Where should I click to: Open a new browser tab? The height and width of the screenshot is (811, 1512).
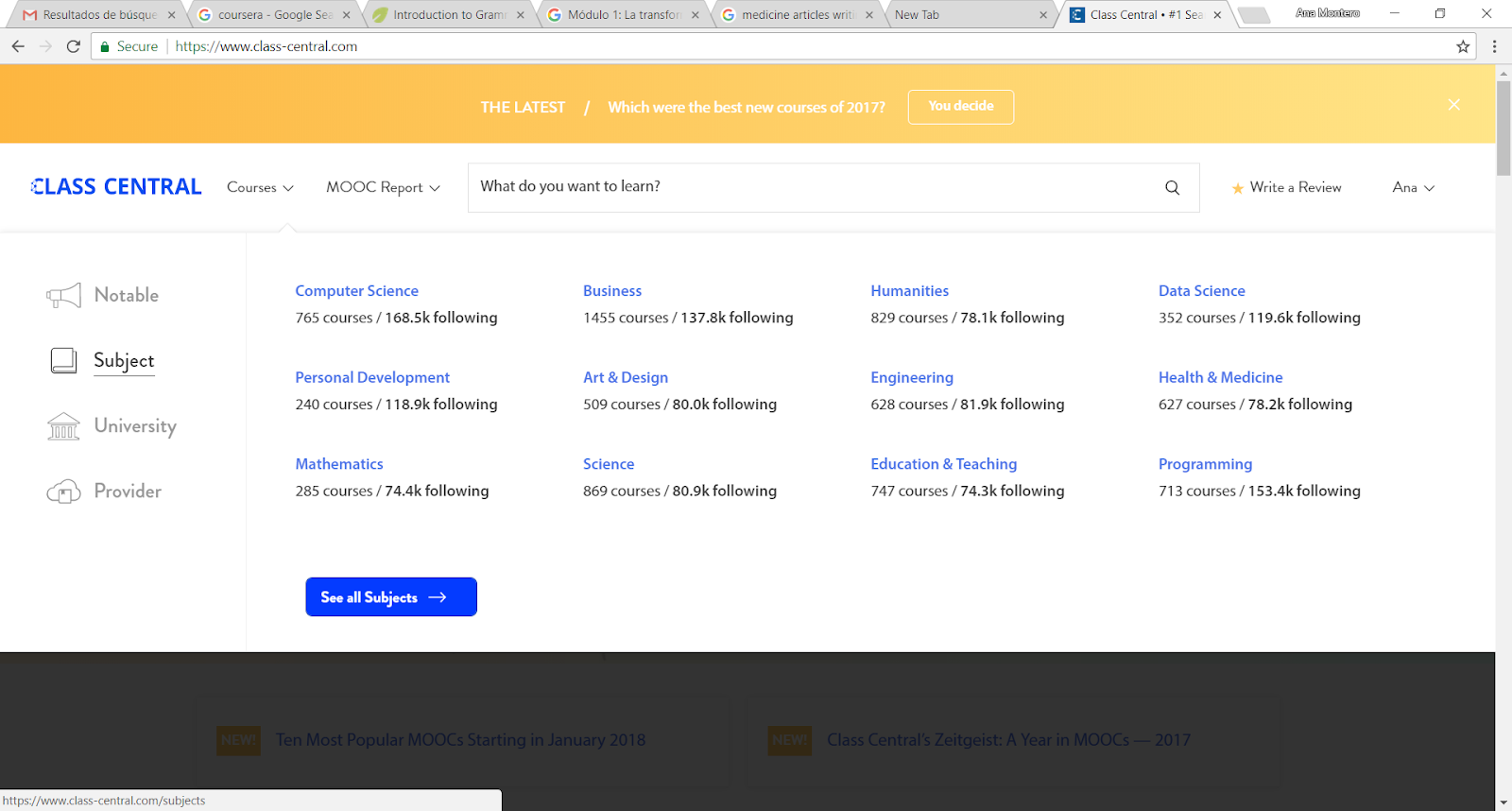[1253, 15]
